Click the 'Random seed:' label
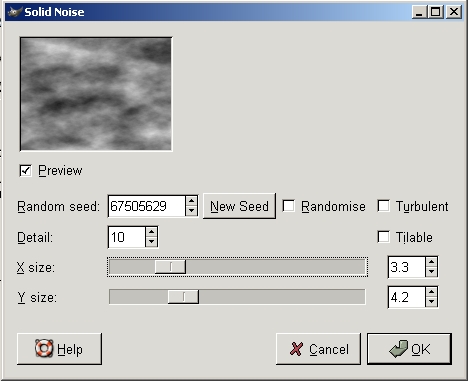Image resolution: width=468 pixels, height=381 pixels. point(58,206)
